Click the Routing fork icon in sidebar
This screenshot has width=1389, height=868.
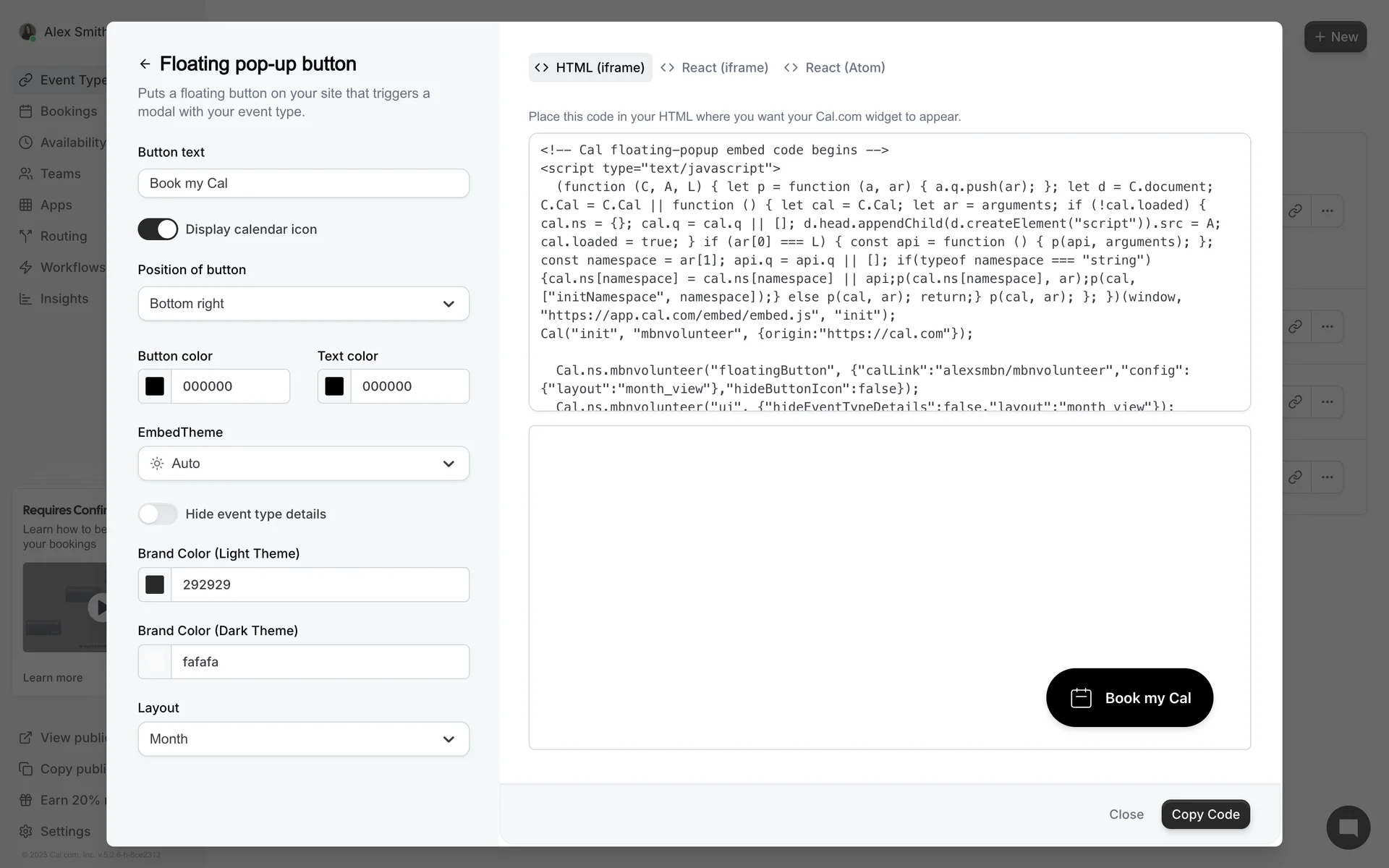click(26, 237)
